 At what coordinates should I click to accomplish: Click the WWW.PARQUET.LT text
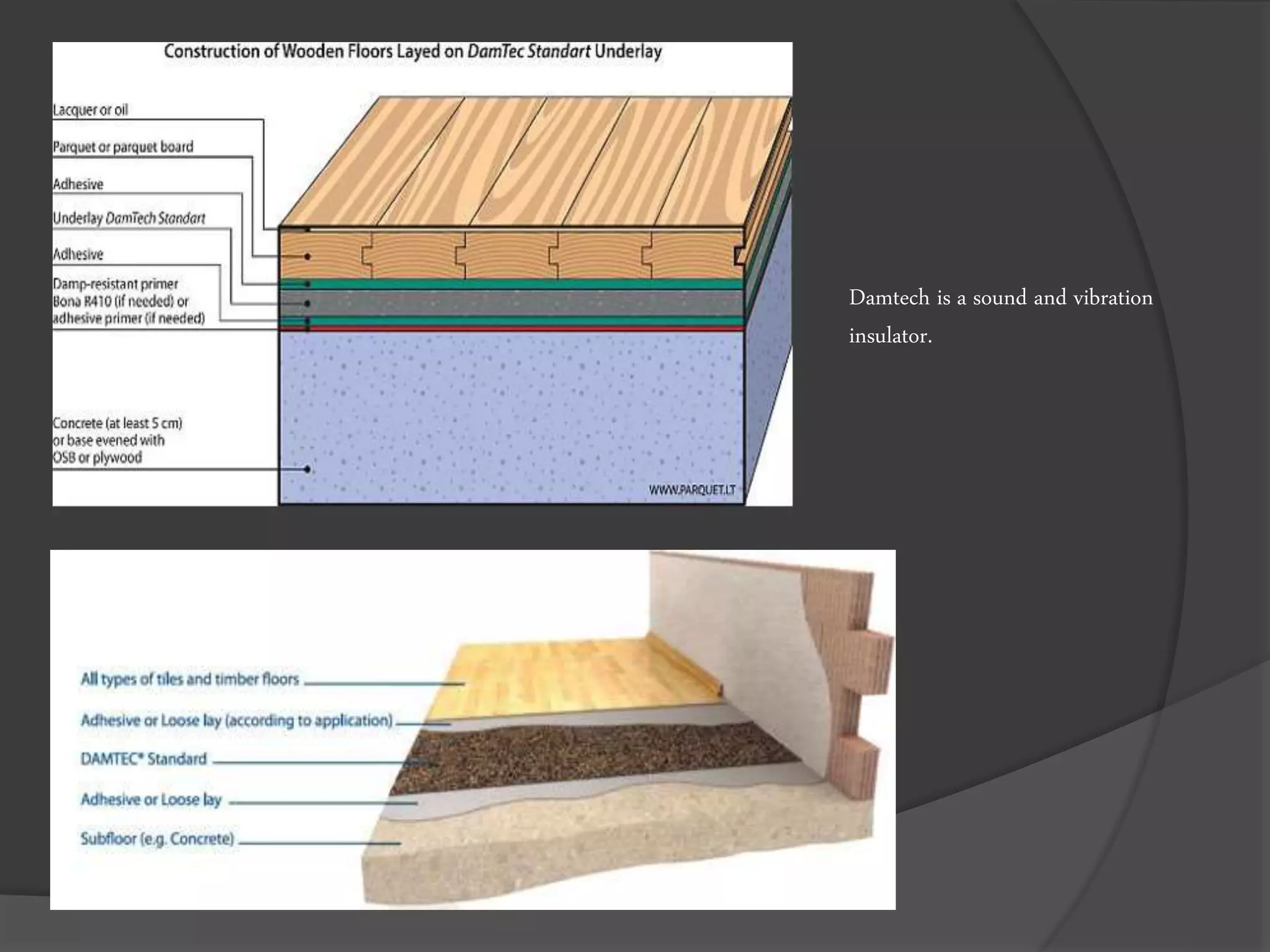tap(692, 490)
